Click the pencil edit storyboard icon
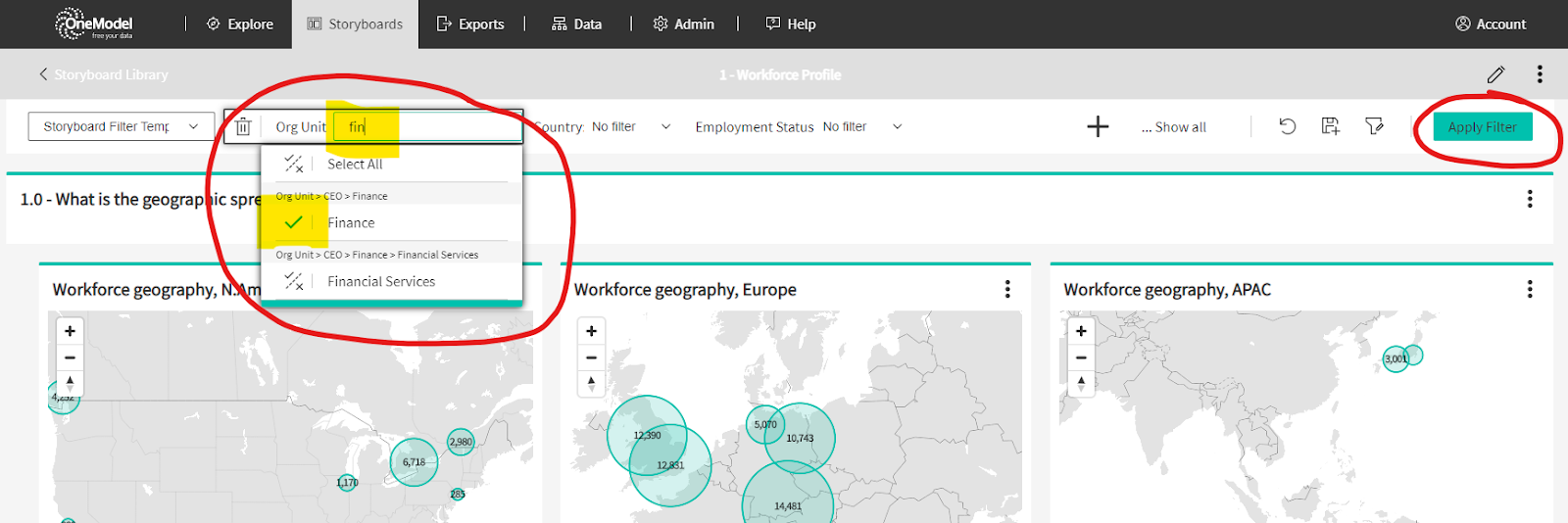The height and width of the screenshot is (523, 1568). 1495,74
